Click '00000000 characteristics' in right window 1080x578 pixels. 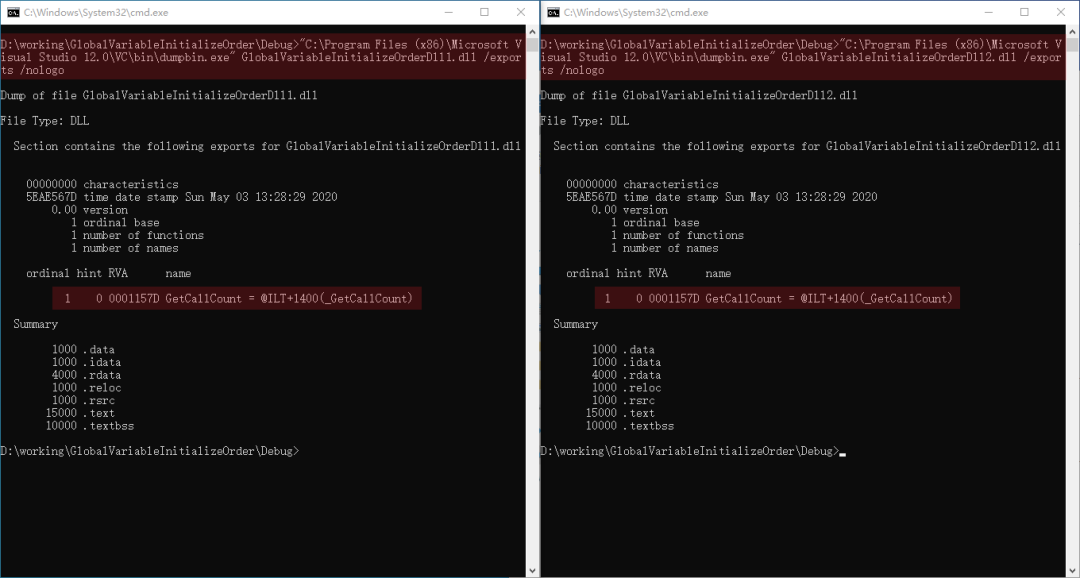pos(643,185)
